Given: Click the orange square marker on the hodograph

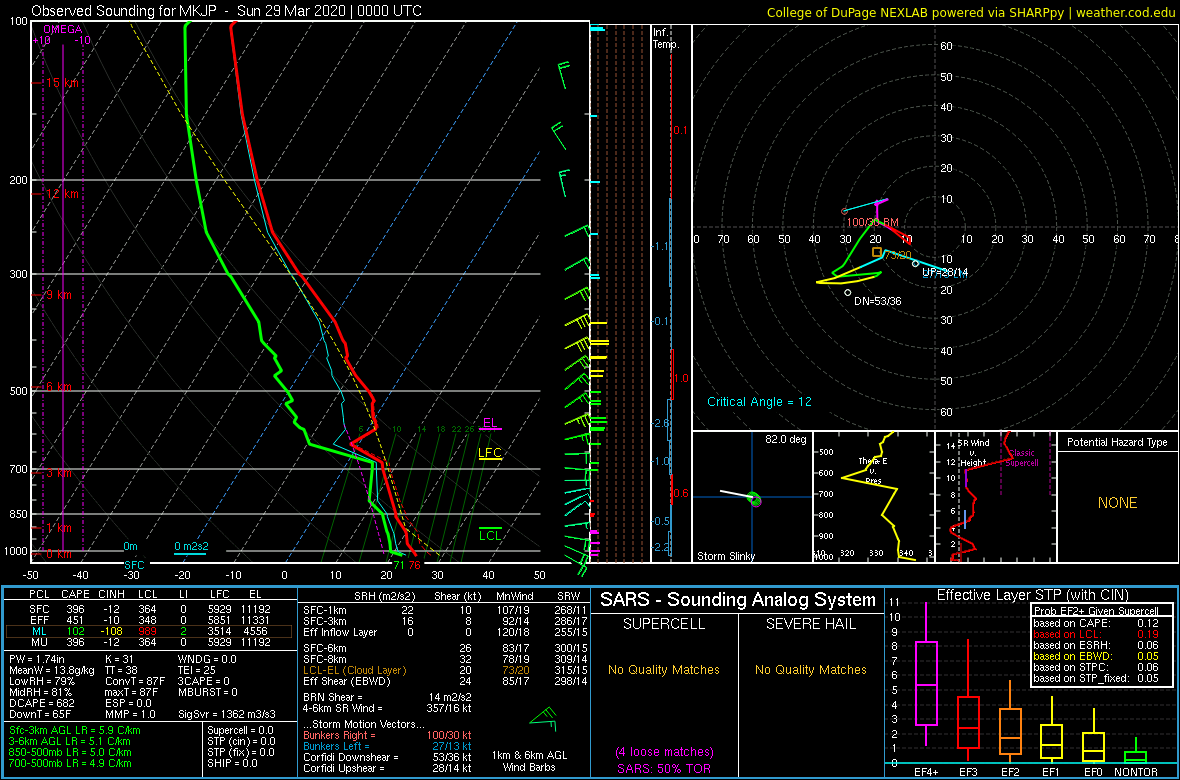Looking at the screenshot, I should [876, 252].
